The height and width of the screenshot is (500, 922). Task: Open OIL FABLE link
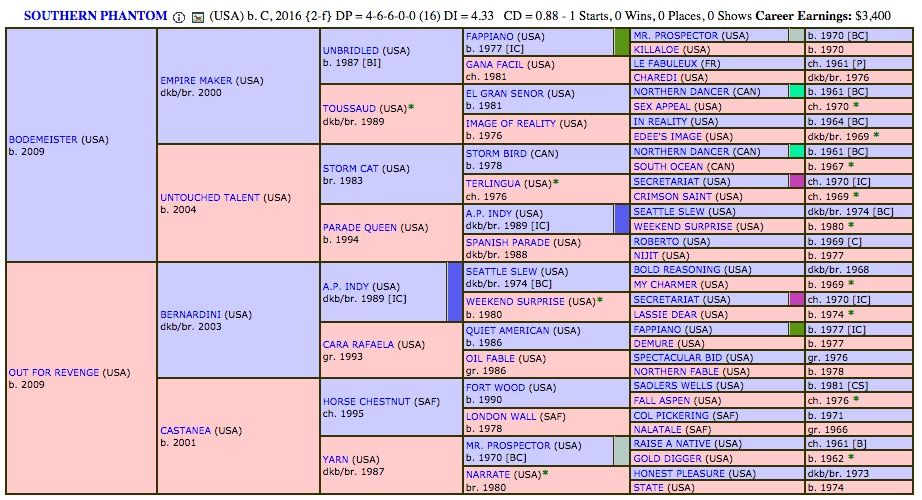click(x=490, y=358)
